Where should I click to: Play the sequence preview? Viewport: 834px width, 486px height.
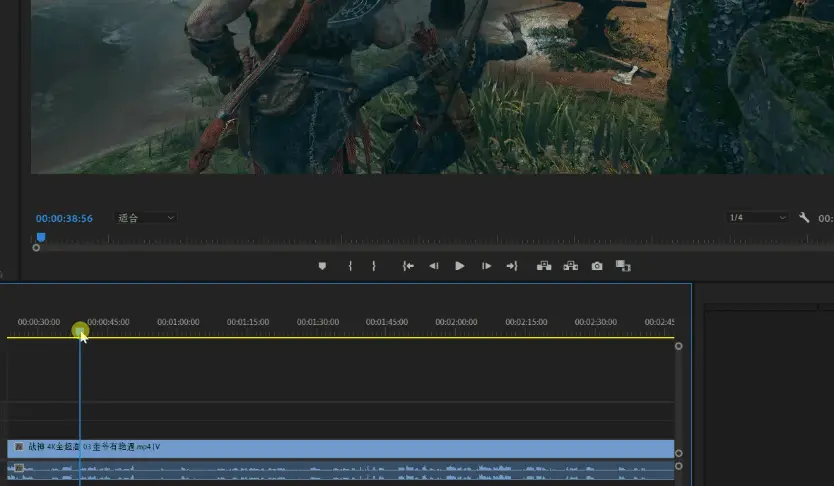460,266
